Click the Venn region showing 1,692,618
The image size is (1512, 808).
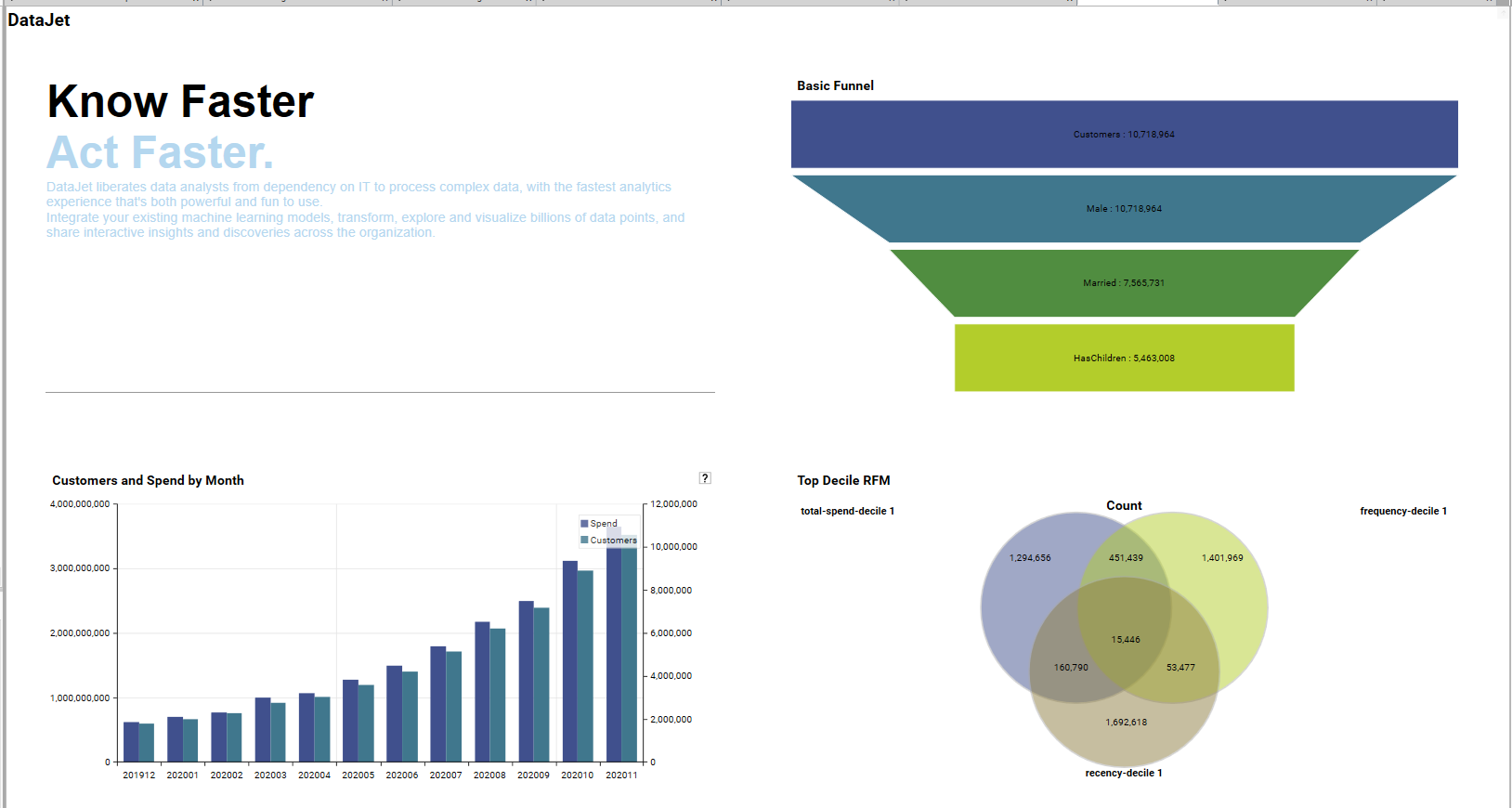pyautogui.click(x=1126, y=723)
